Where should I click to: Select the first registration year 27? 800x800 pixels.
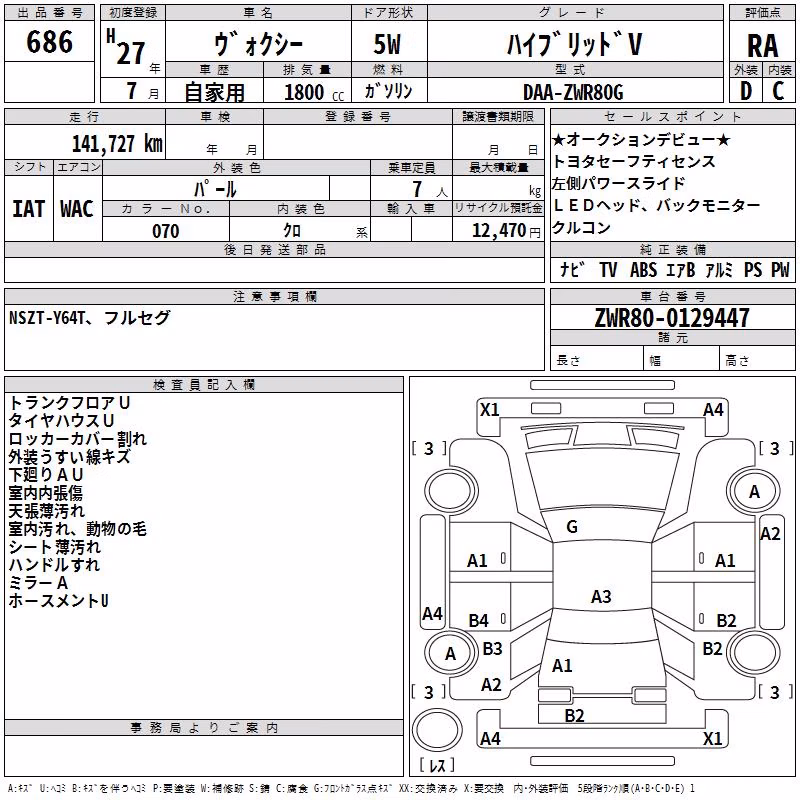click(131, 53)
